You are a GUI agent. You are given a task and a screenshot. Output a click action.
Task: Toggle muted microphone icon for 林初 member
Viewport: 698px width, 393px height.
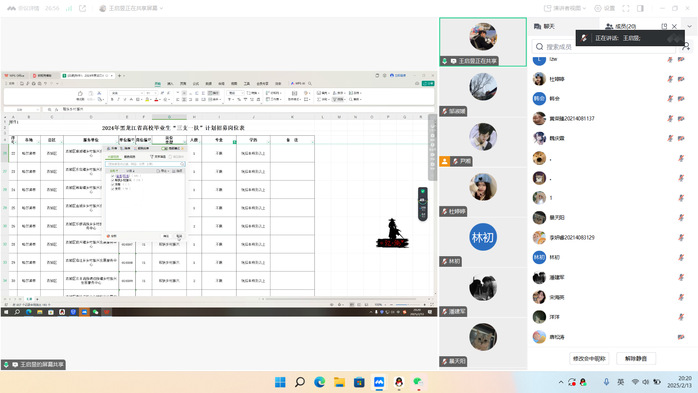click(x=681, y=257)
